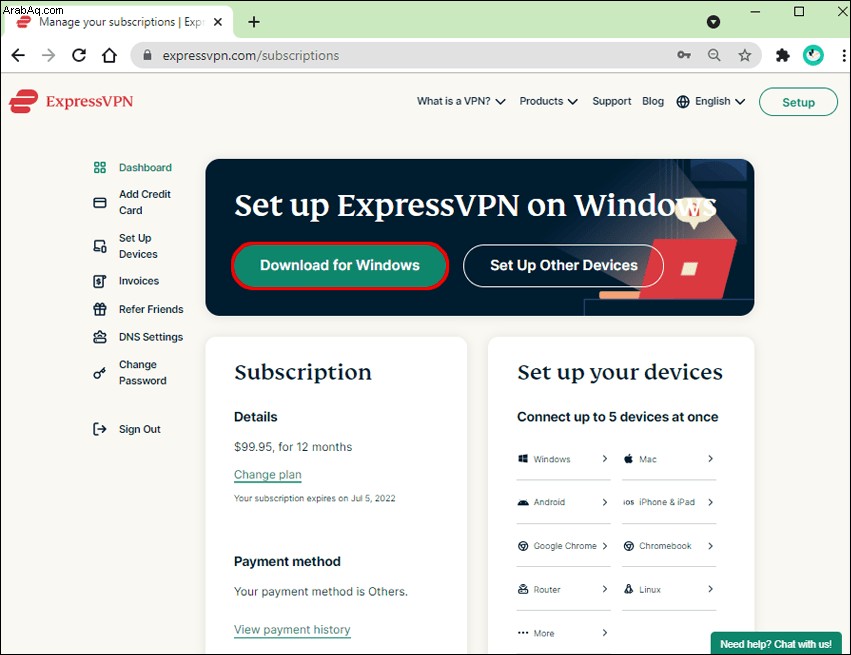Click the Android device icon

pos(523,503)
